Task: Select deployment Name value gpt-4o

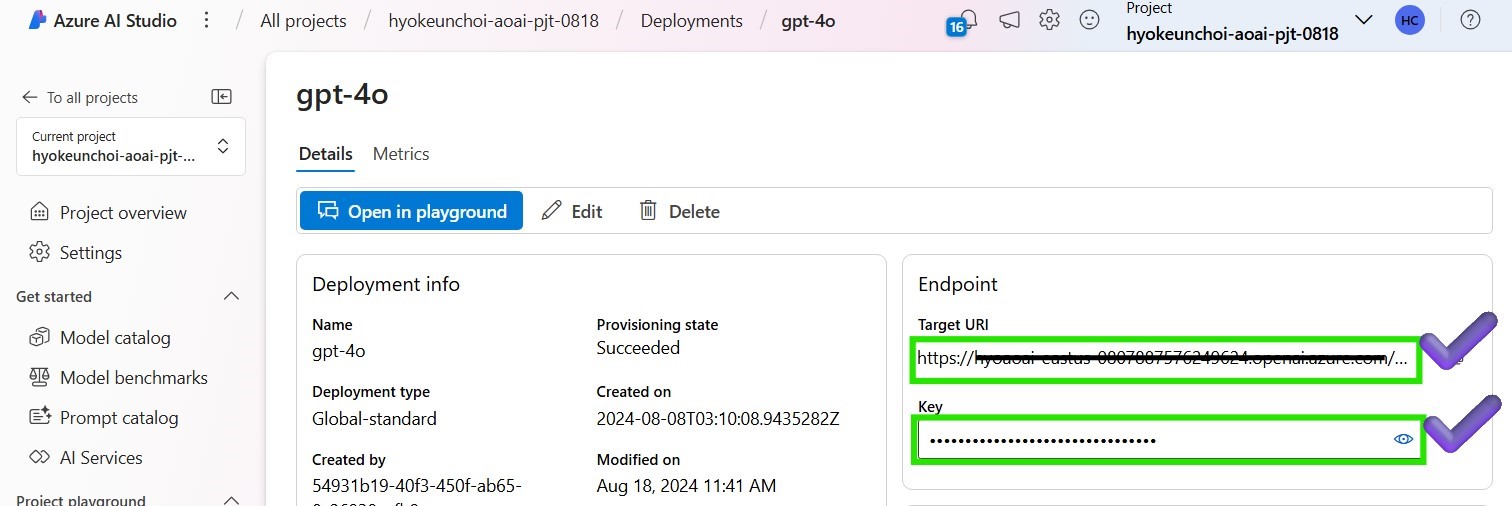Action: 339,351
